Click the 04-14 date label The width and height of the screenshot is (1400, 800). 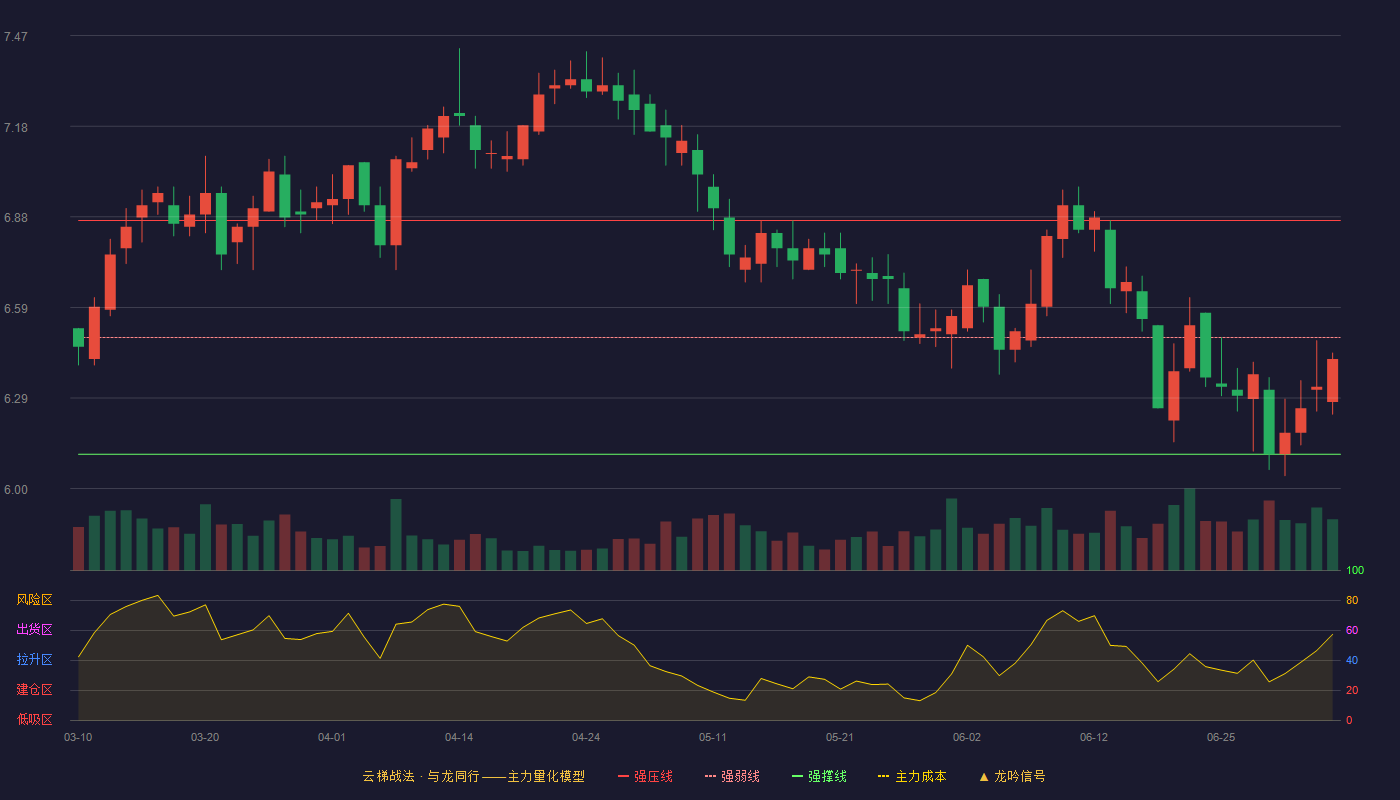tap(459, 737)
